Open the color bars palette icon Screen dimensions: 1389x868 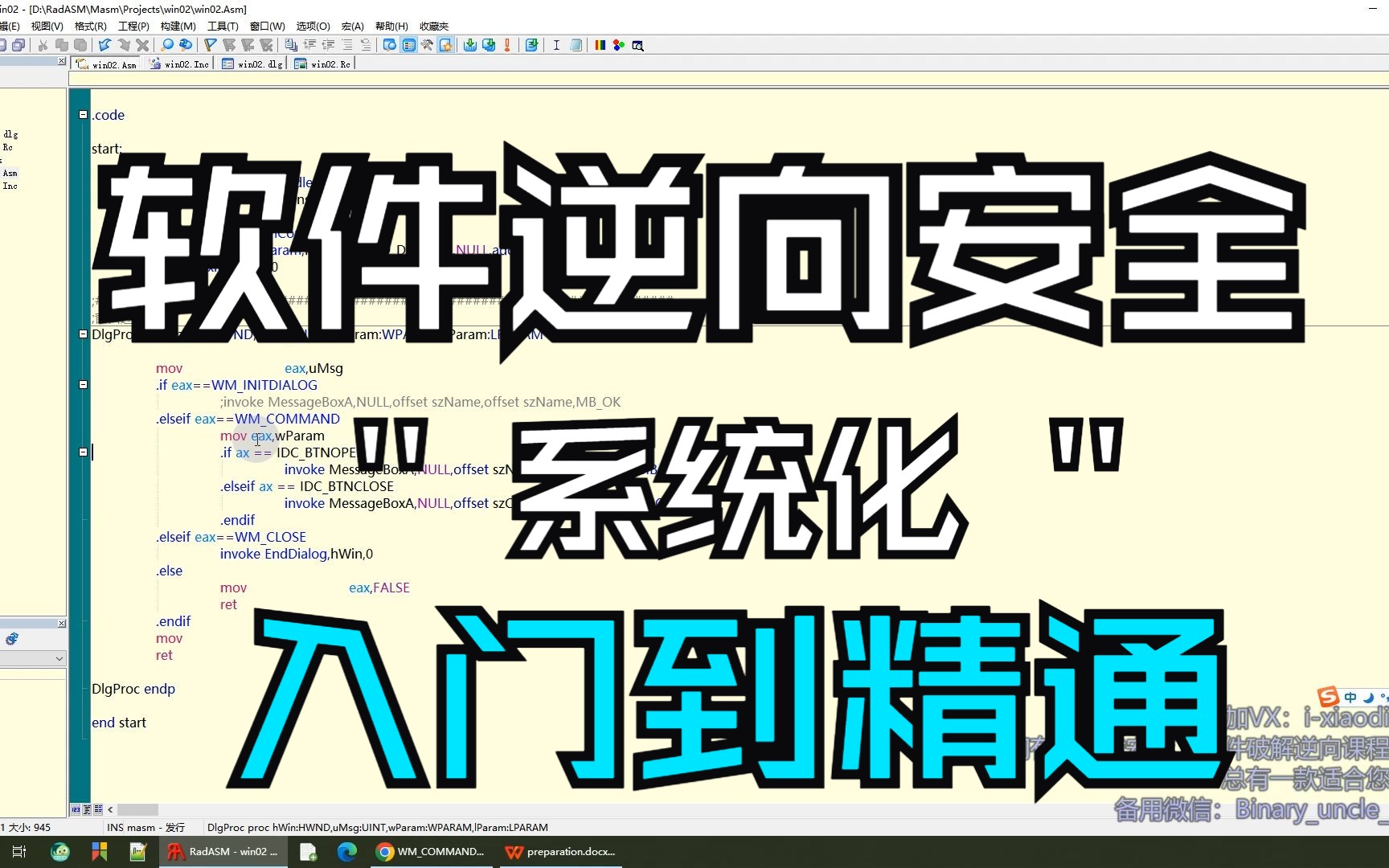point(600,45)
